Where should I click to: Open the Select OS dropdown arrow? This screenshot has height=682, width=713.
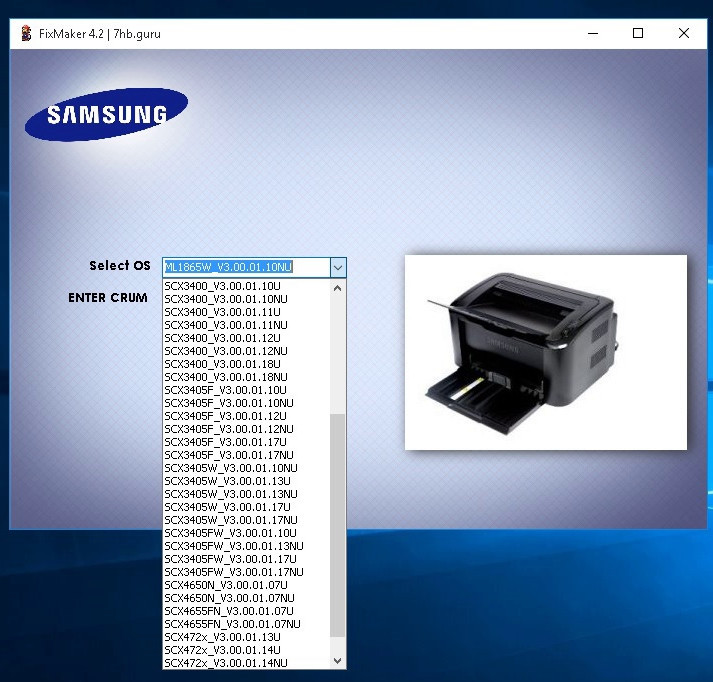pyautogui.click(x=338, y=267)
